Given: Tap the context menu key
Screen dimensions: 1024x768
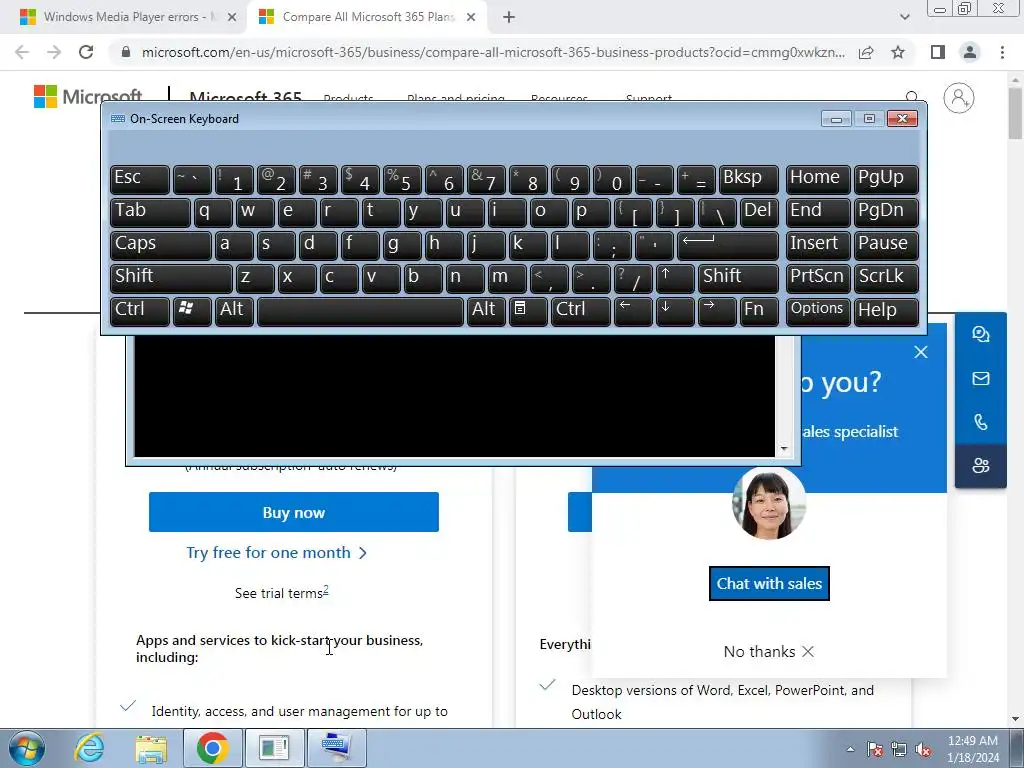Looking at the screenshot, I should tap(528, 311).
